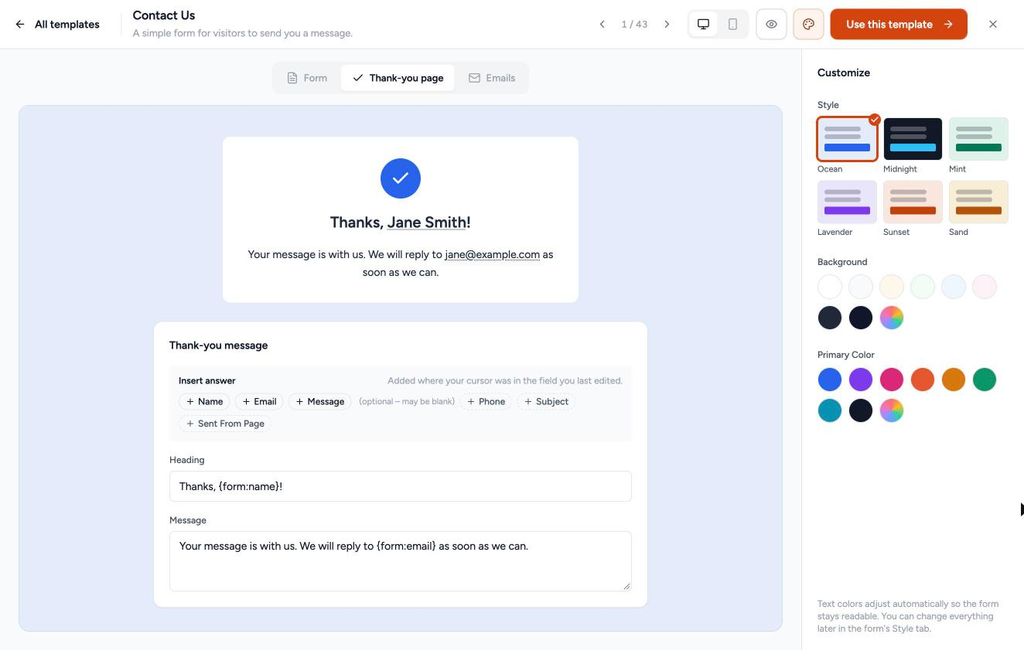Switch to desktop preview

[703, 24]
